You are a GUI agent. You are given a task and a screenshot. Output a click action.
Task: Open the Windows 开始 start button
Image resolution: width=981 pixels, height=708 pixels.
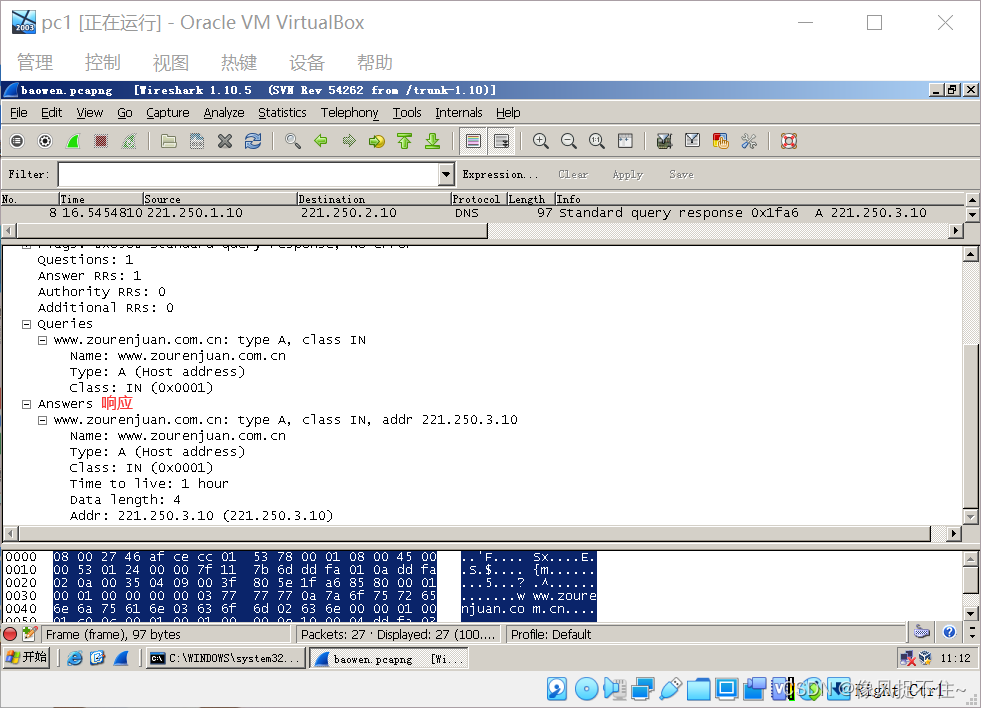pyautogui.click(x=26, y=657)
